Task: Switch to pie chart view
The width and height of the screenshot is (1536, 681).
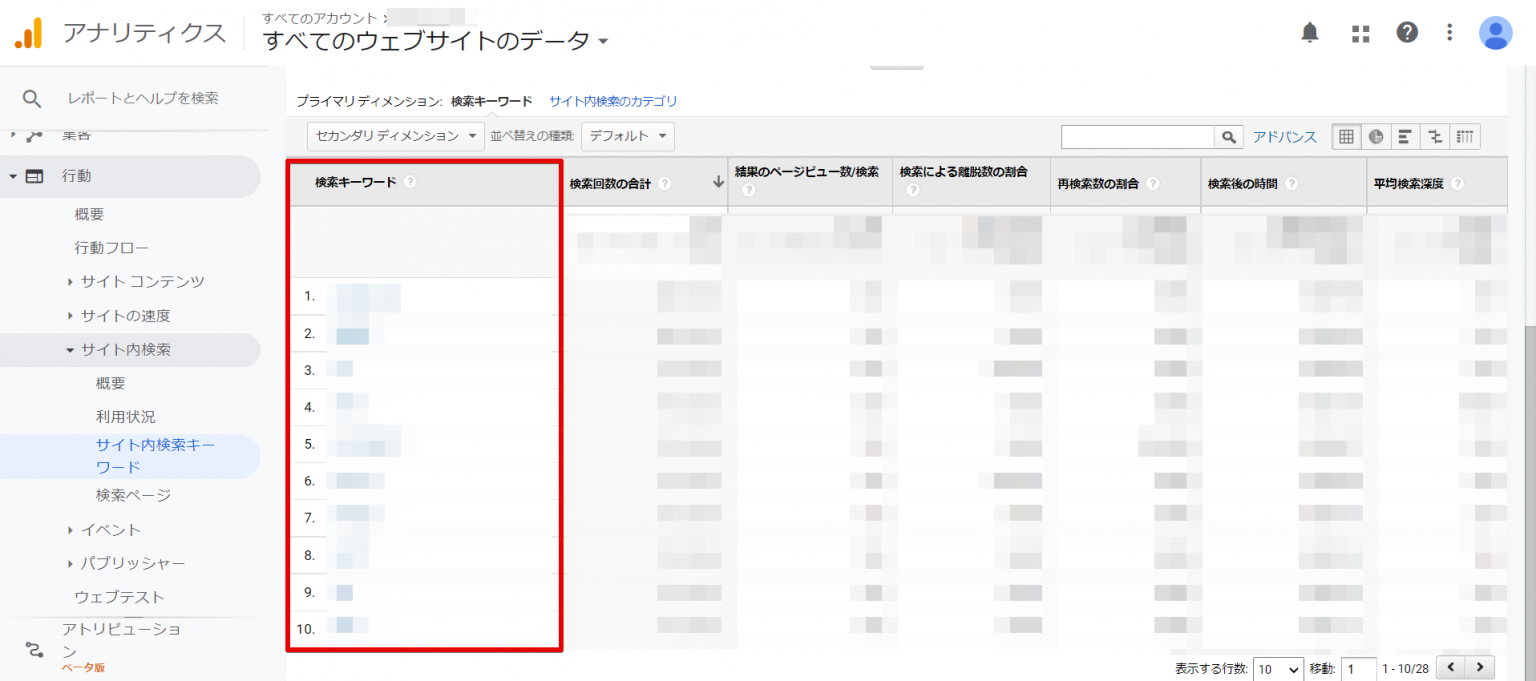Action: [x=1376, y=137]
